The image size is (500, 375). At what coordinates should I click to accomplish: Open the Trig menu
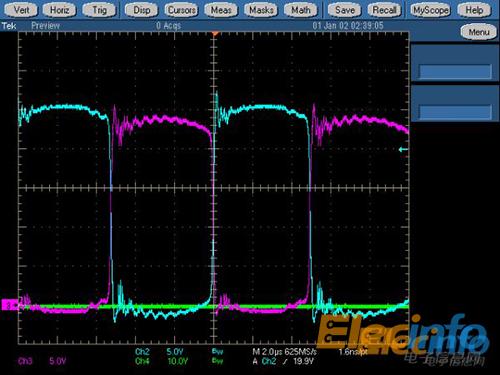[99, 10]
